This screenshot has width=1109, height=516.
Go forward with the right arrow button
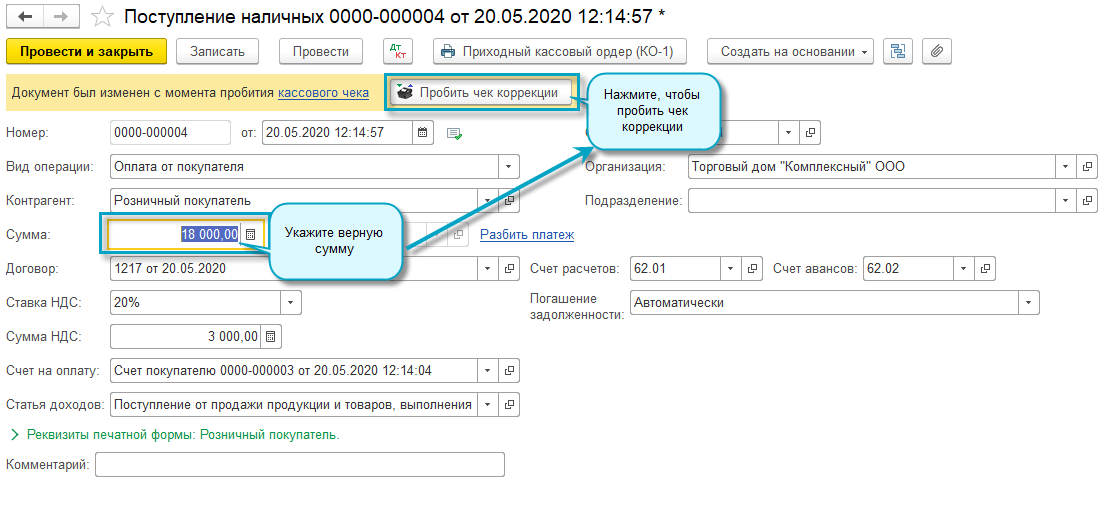62,16
